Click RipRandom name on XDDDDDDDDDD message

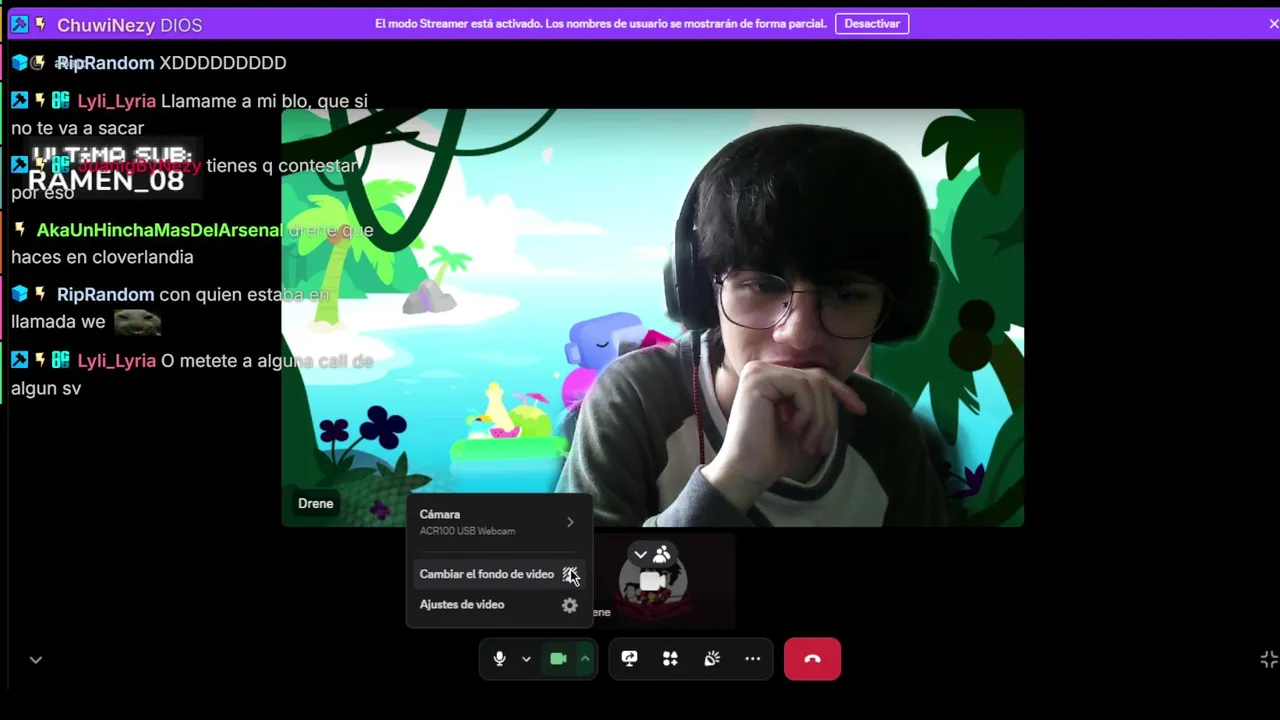tap(105, 63)
